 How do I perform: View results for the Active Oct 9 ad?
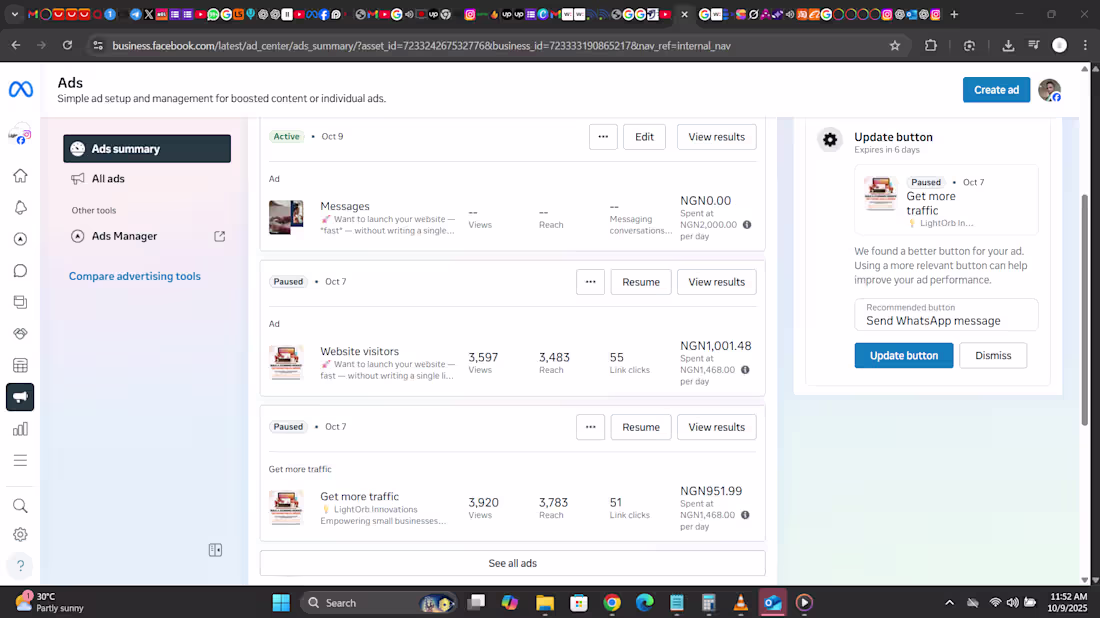pyautogui.click(x=716, y=137)
